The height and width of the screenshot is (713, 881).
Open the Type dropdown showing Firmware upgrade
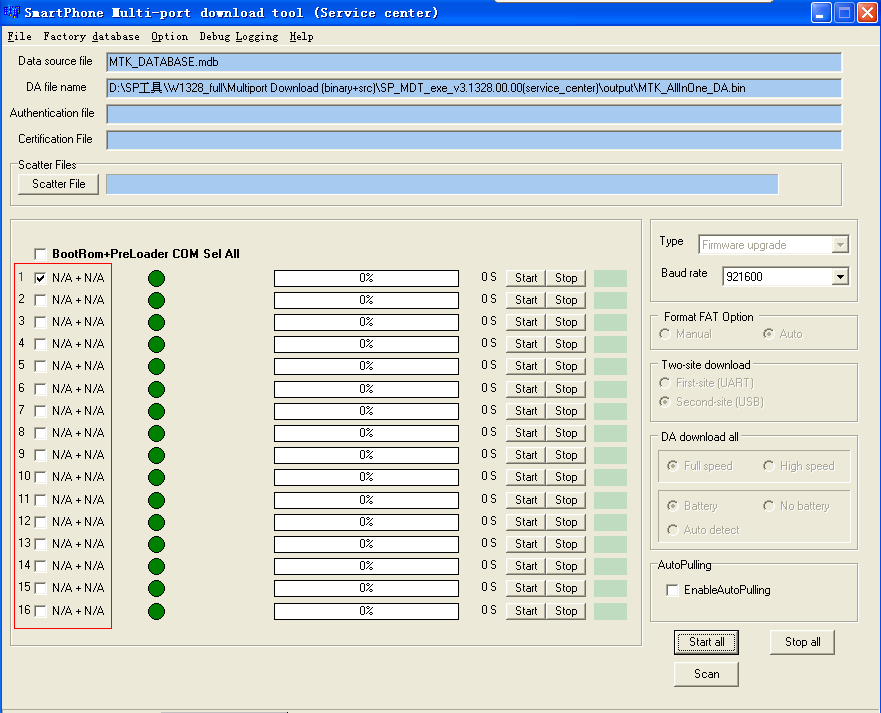(840, 245)
